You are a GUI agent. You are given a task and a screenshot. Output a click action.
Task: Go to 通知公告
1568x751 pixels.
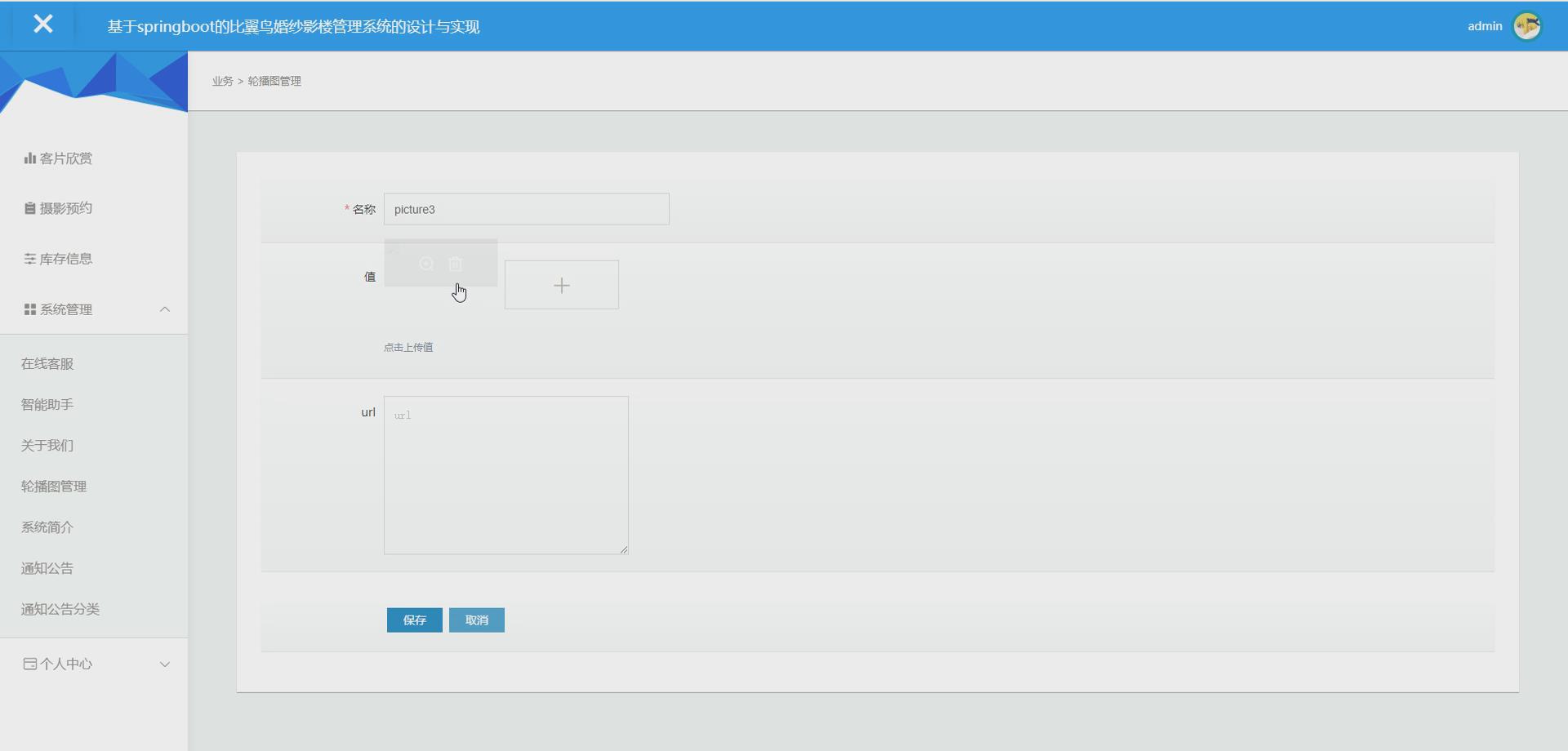tap(47, 568)
